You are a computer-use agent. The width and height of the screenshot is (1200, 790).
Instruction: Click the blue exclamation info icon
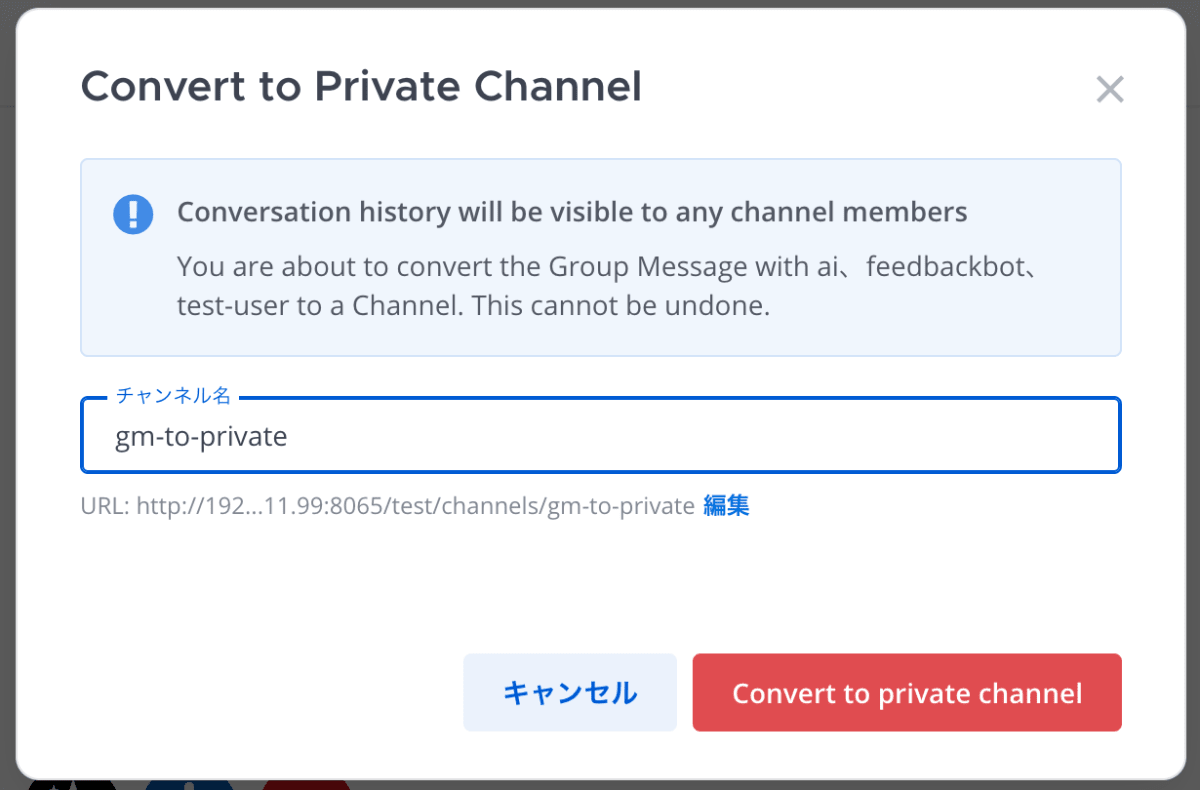tap(133, 214)
